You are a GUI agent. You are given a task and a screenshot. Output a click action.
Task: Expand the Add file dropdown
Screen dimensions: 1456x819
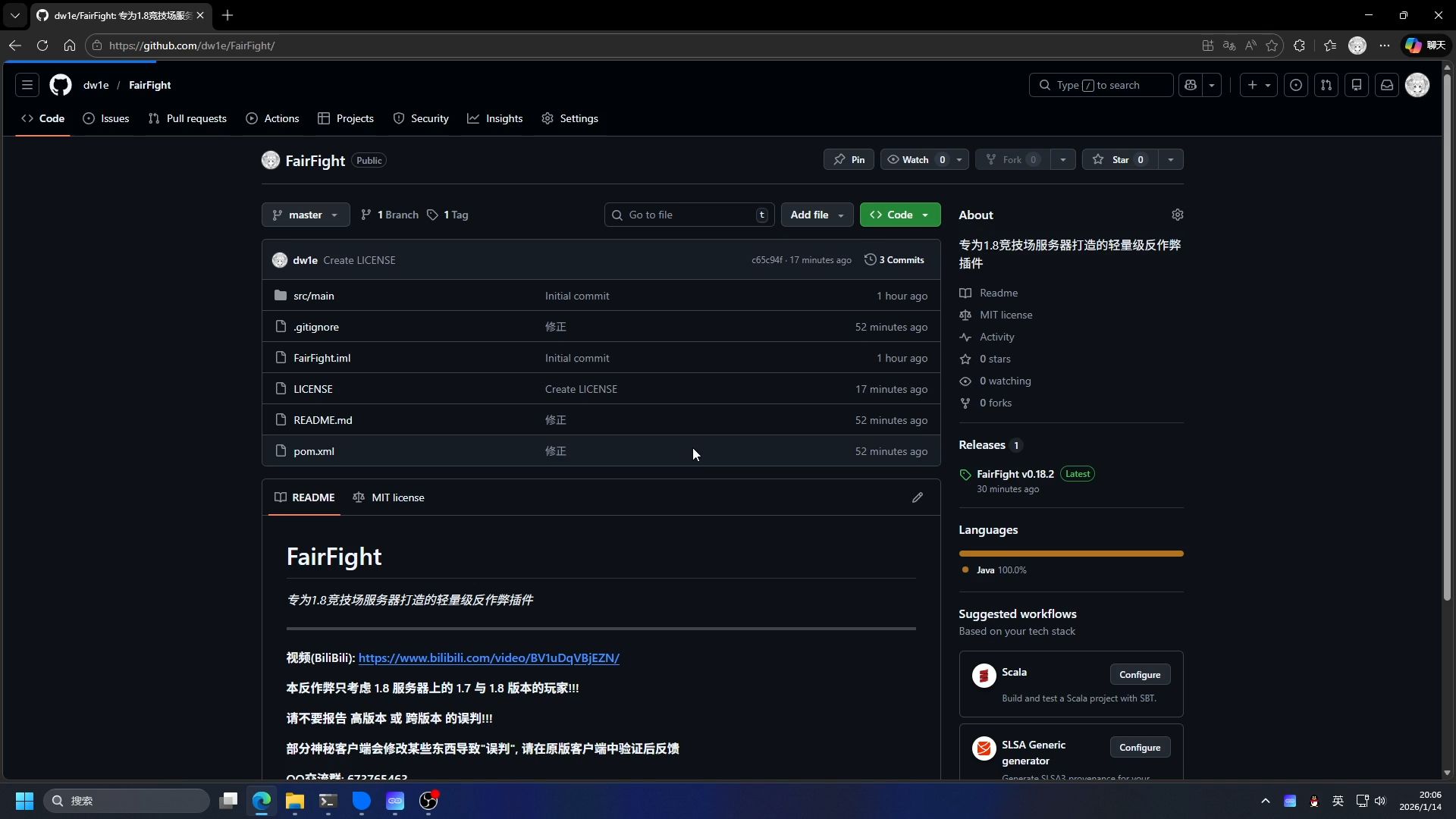[817, 215]
